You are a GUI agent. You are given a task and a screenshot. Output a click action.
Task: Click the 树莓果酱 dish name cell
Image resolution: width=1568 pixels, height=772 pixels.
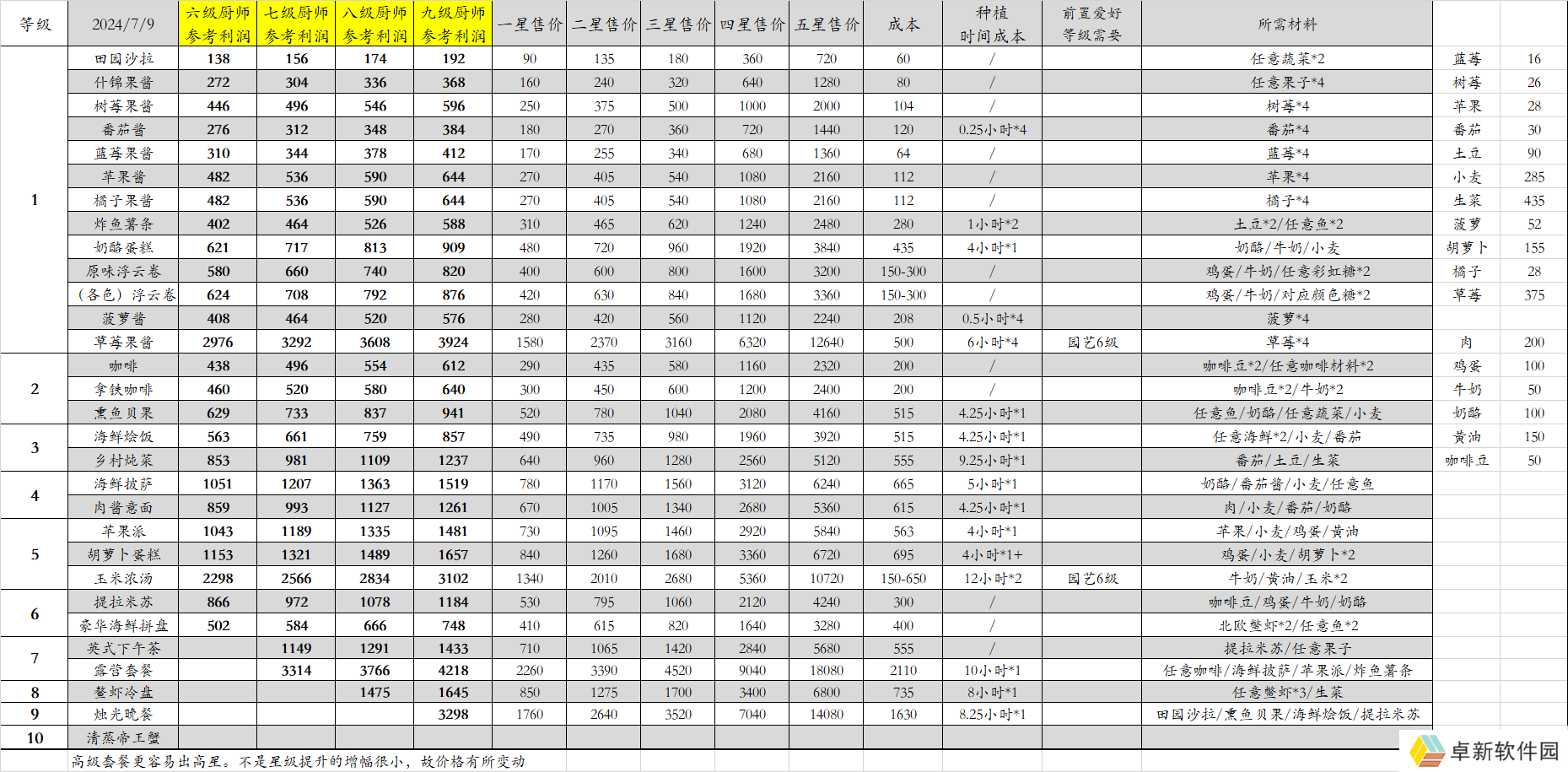(x=123, y=105)
